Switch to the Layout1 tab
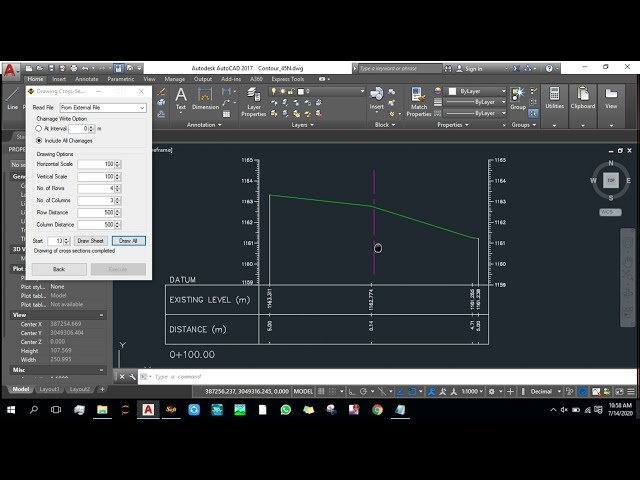640x480 pixels. pyautogui.click(x=50, y=388)
